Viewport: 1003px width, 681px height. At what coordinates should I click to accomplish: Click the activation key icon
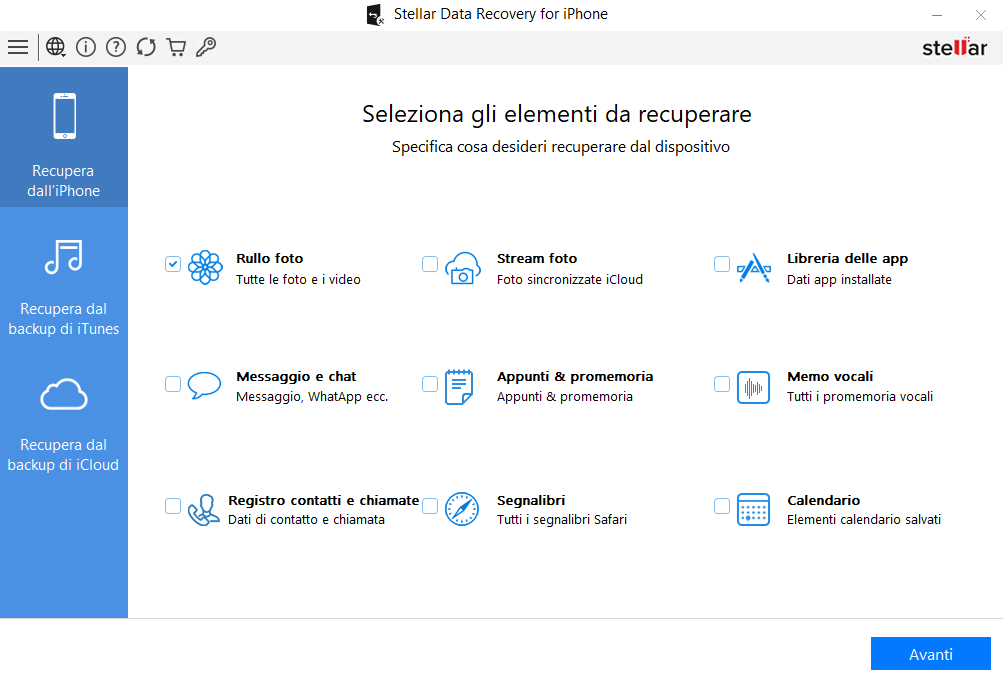click(206, 47)
